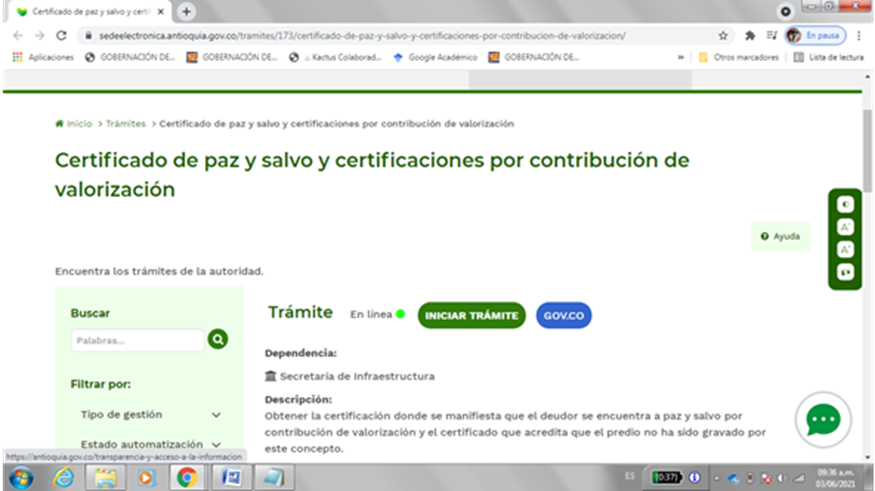Open the media control icon in toolbar

point(772,36)
